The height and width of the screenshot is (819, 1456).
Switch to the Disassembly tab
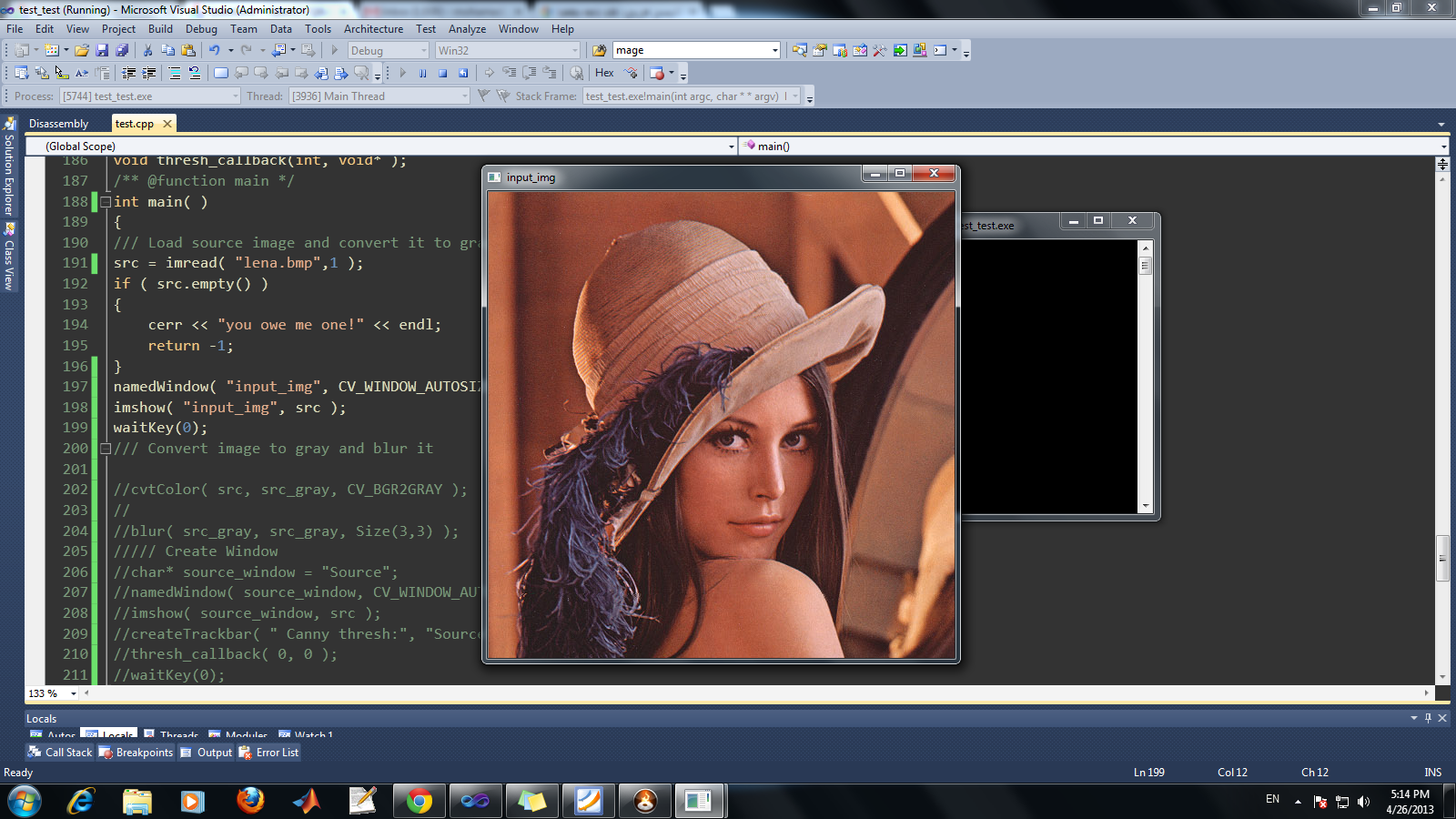pos(58,124)
